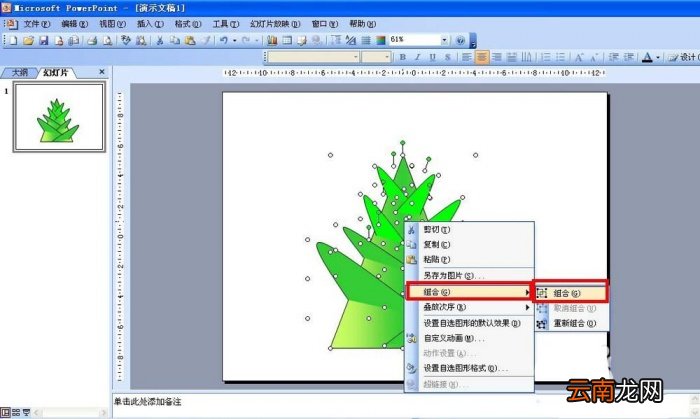Expand the 叠放次序 submenu
This screenshot has width=700, height=419.
coord(470,307)
